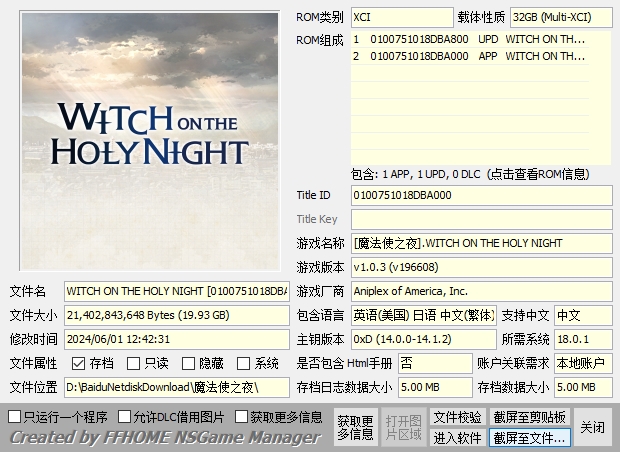Click the 文件位置 path field
620x452 pixels.
point(176,387)
